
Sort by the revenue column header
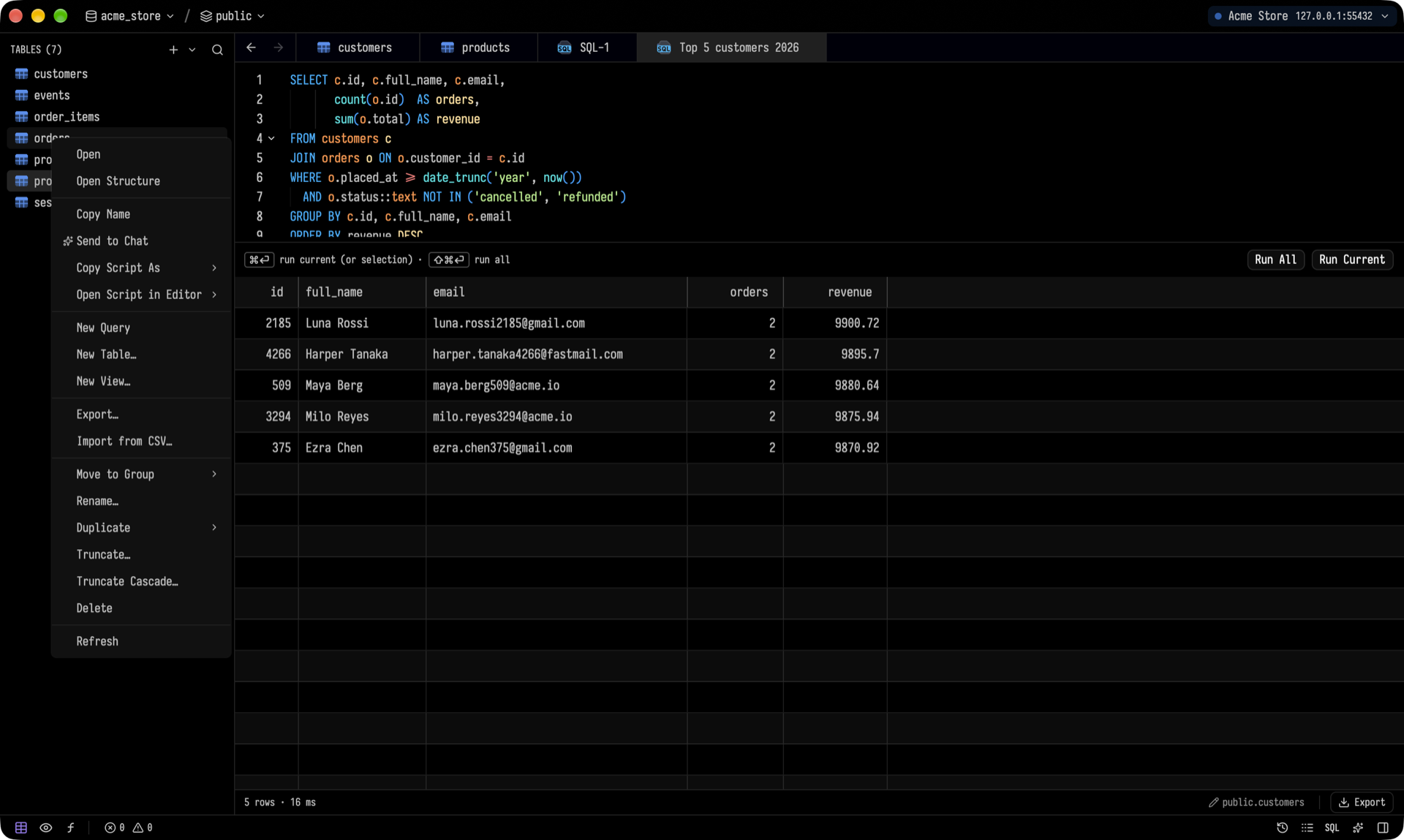coord(835,292)
